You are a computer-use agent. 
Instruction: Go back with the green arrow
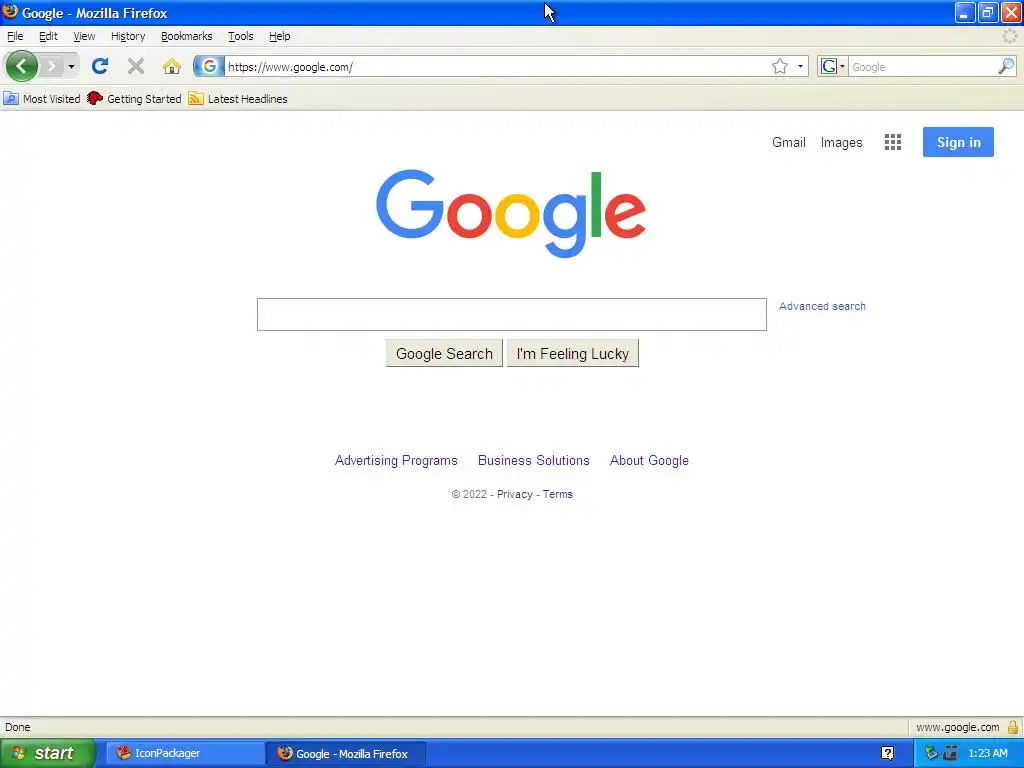21,66
